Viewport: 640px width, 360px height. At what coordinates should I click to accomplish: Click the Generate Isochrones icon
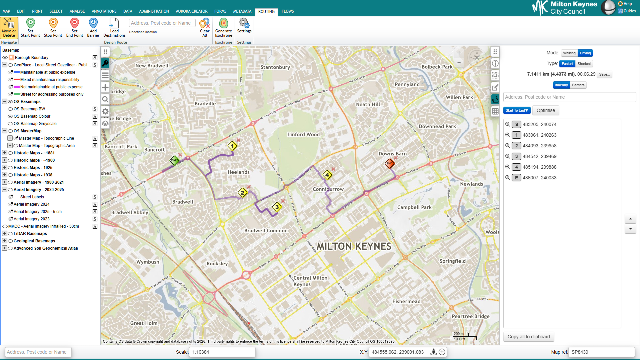click(x=223, y=23)
